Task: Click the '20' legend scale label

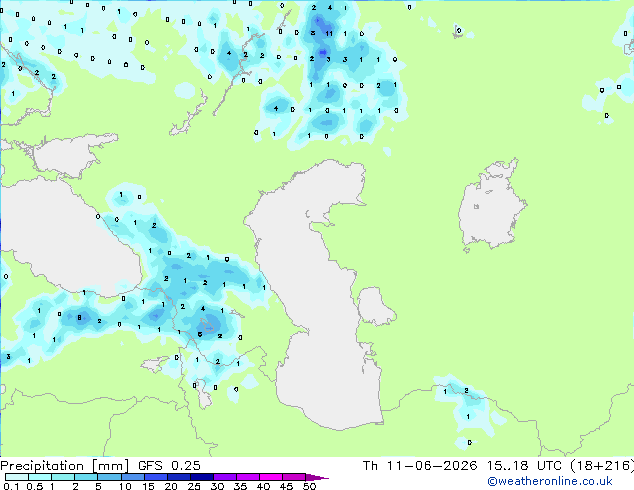Action: pyautogui.click(x=171, y=486)
